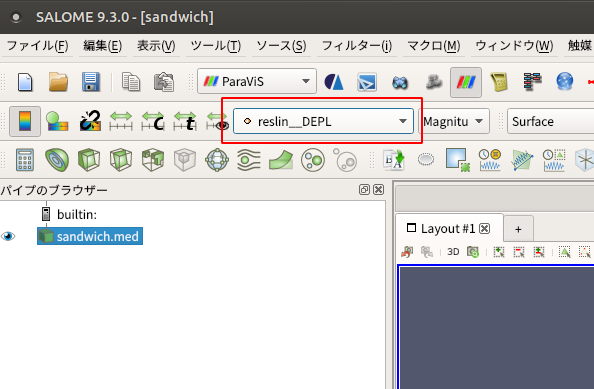Apply the Contour filter
Screen dimensions: 594x389
57,160
